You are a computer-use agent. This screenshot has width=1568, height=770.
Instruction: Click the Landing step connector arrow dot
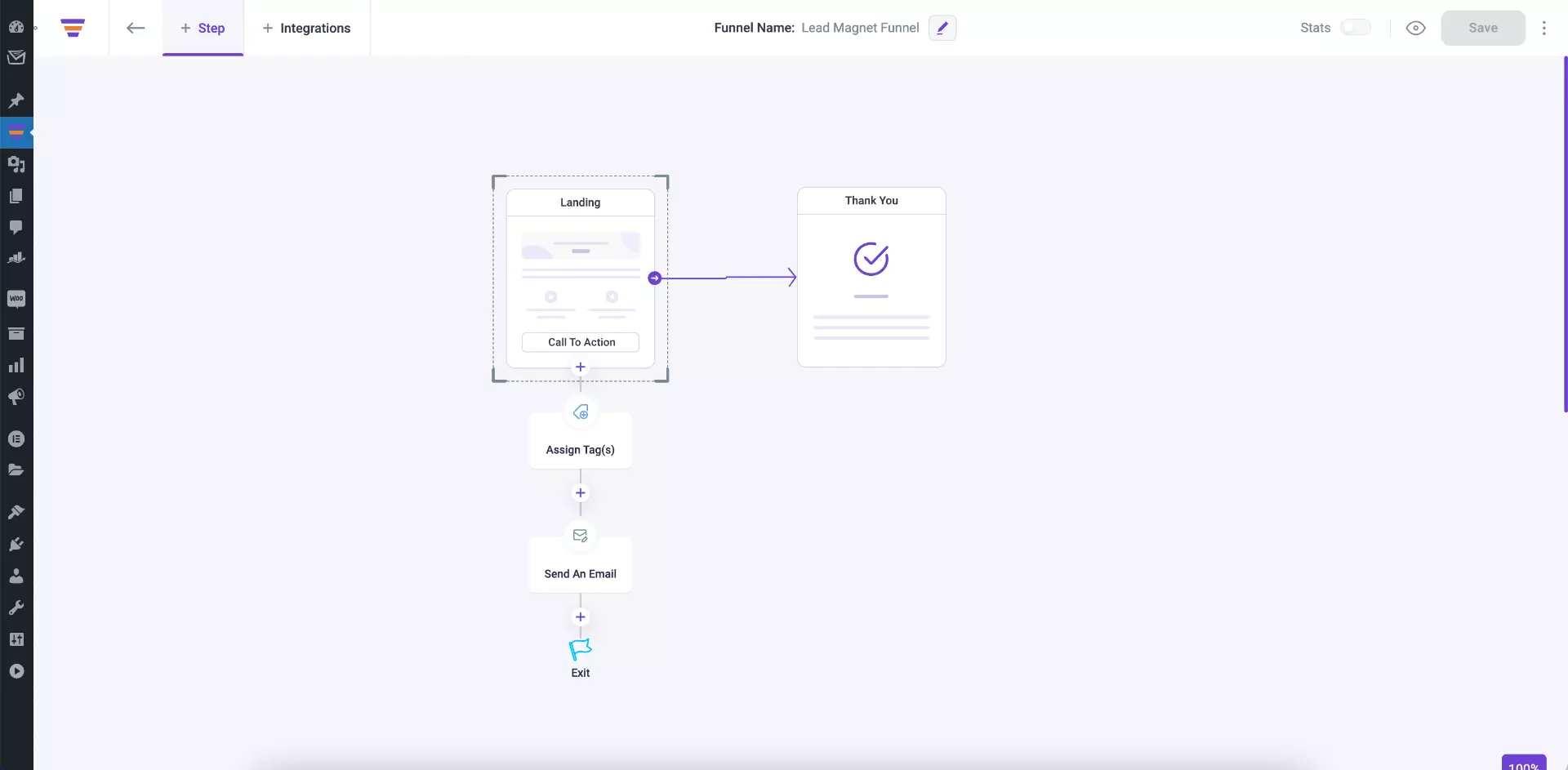pos(654,278)
